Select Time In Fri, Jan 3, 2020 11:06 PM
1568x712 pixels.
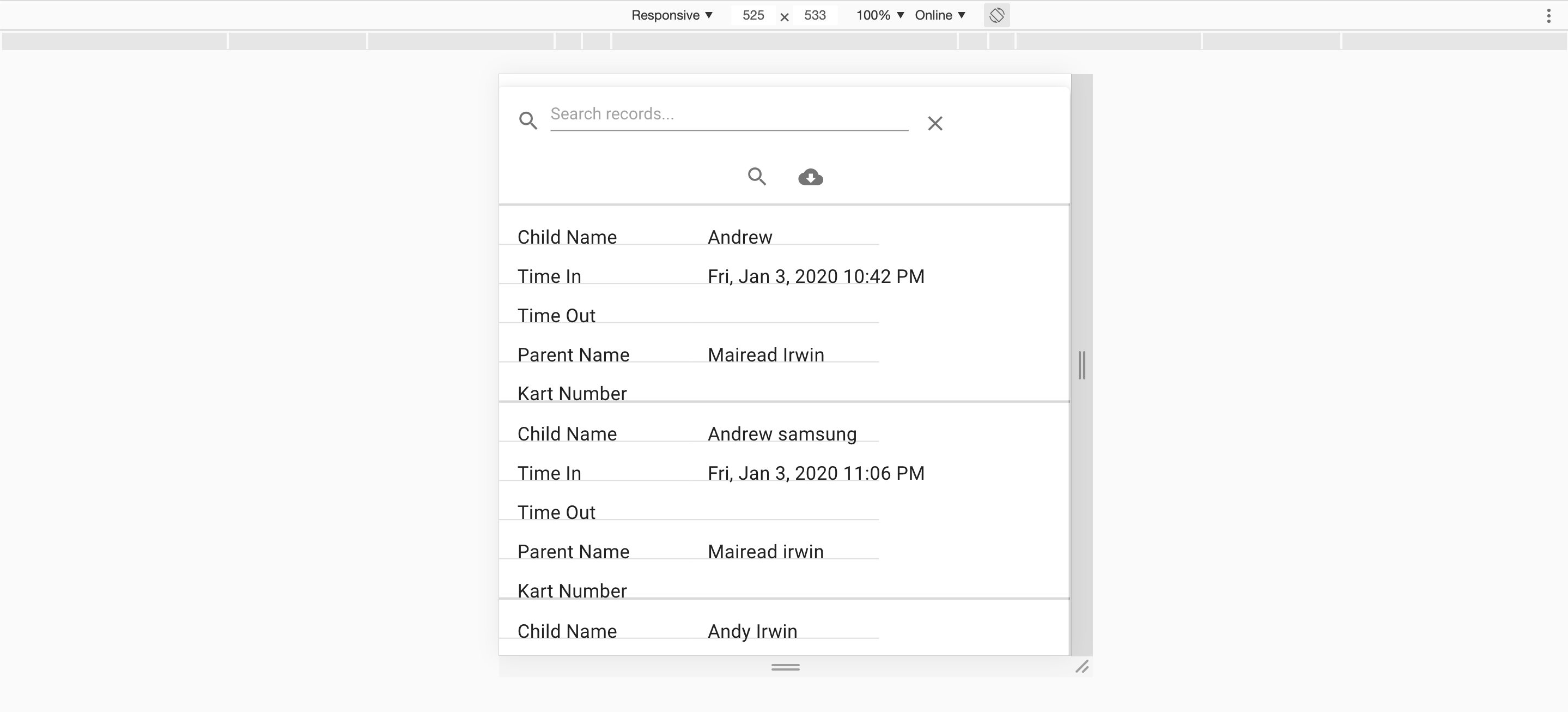coord(816,473)
